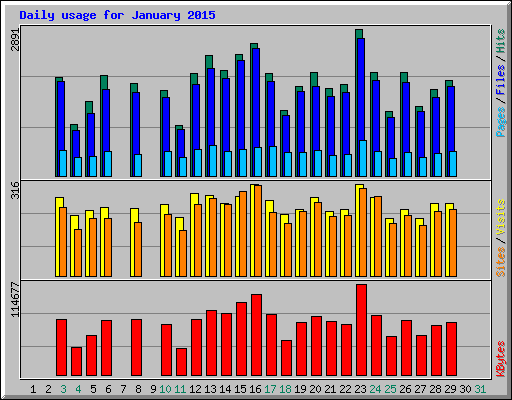512x400 pixels.
Task: Click green day 17 axis label
Action: [270, 389]
